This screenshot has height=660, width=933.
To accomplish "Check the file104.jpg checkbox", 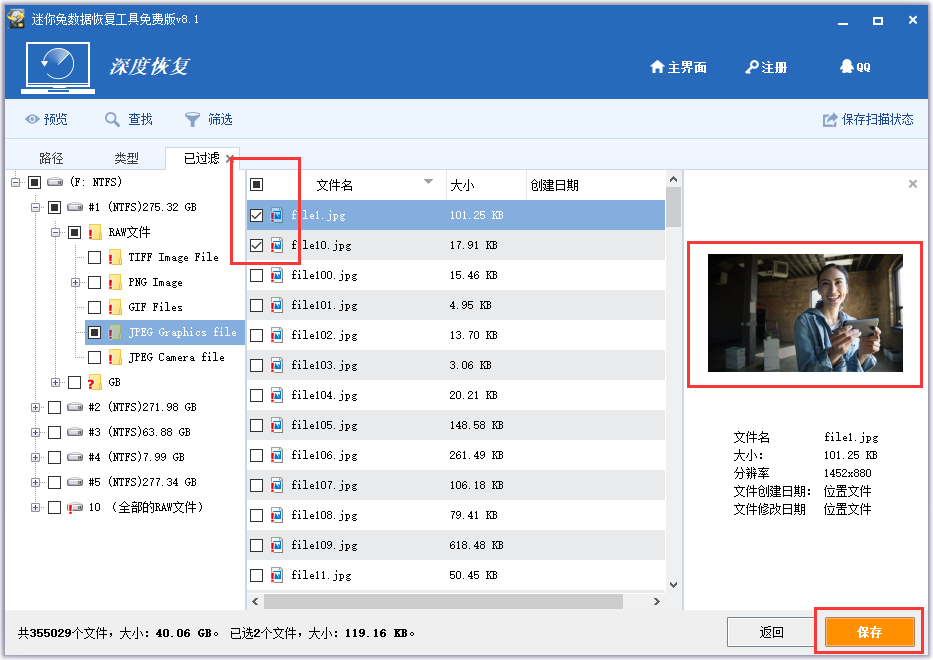I will [x=256, y=395].
